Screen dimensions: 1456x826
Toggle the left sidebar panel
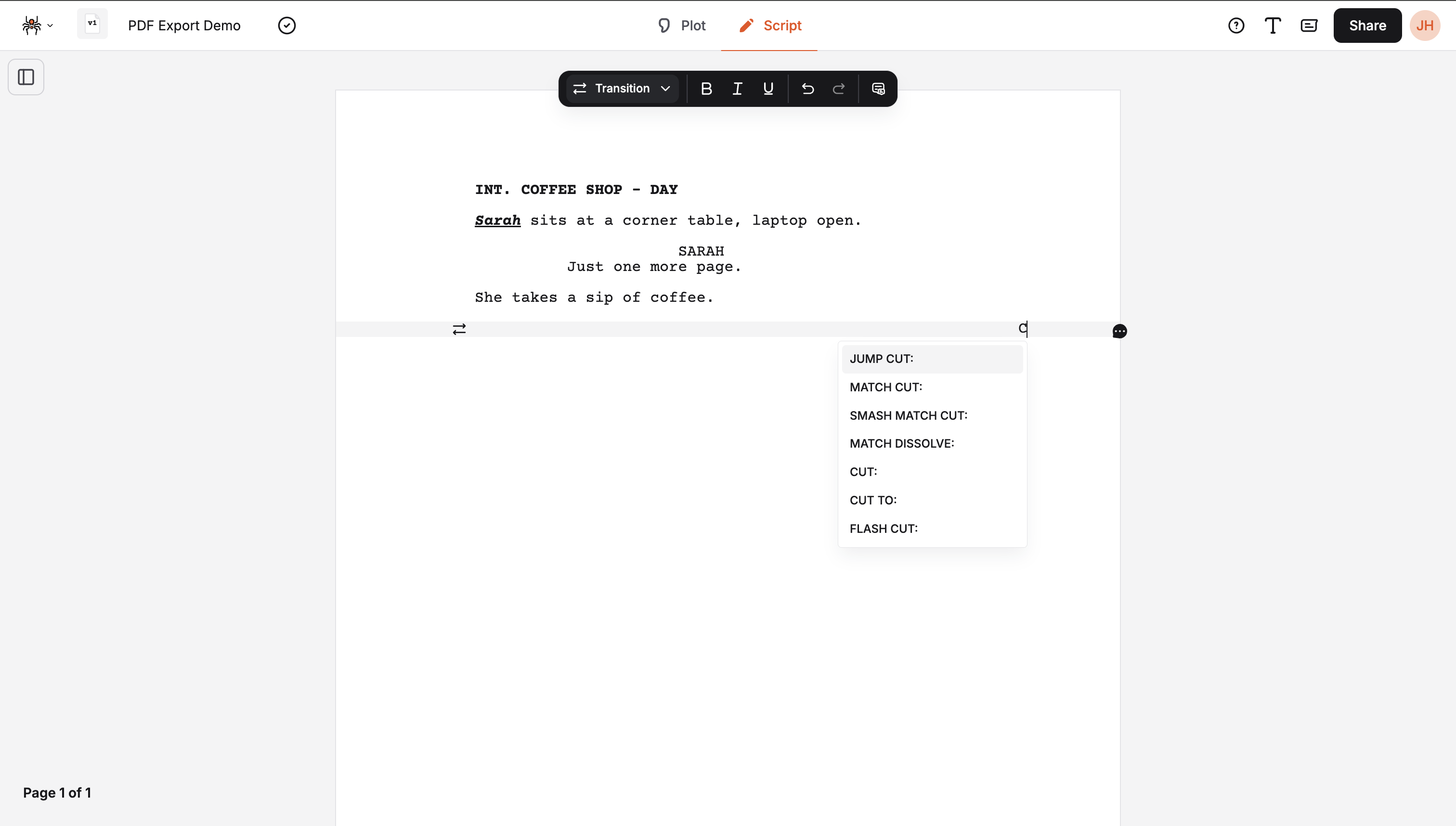coord(26,77)
